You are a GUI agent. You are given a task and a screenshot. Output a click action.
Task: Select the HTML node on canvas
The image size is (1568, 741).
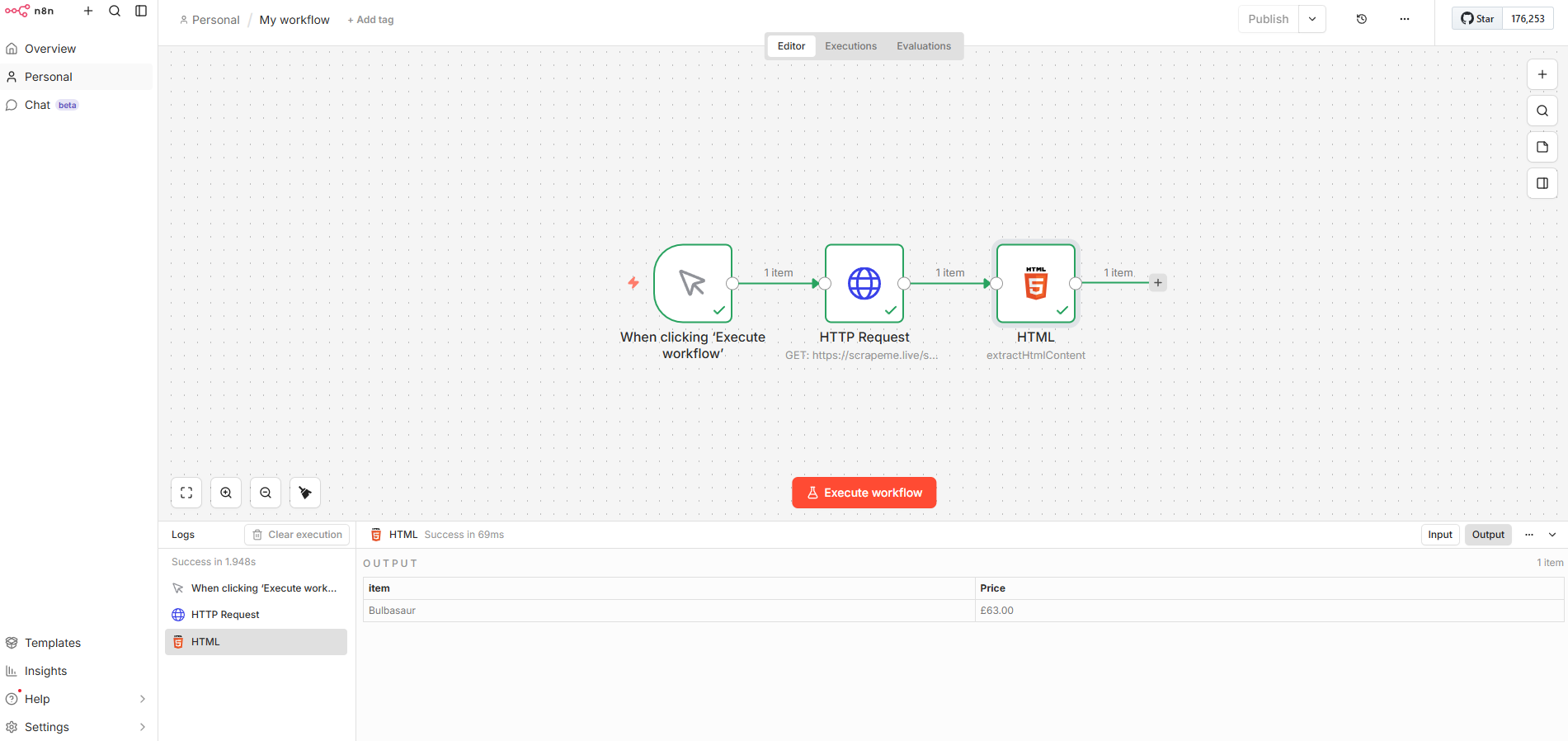pyautogui.click(x=1035, y=284)
